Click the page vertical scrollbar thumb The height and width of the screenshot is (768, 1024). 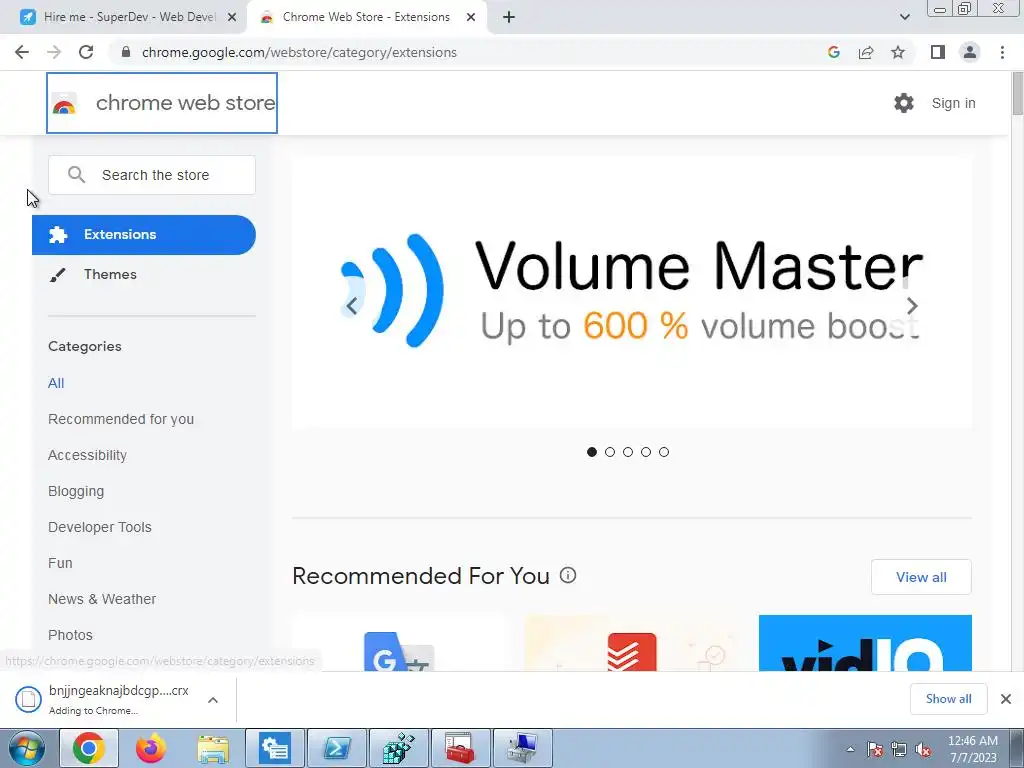tap(1017, 95)
